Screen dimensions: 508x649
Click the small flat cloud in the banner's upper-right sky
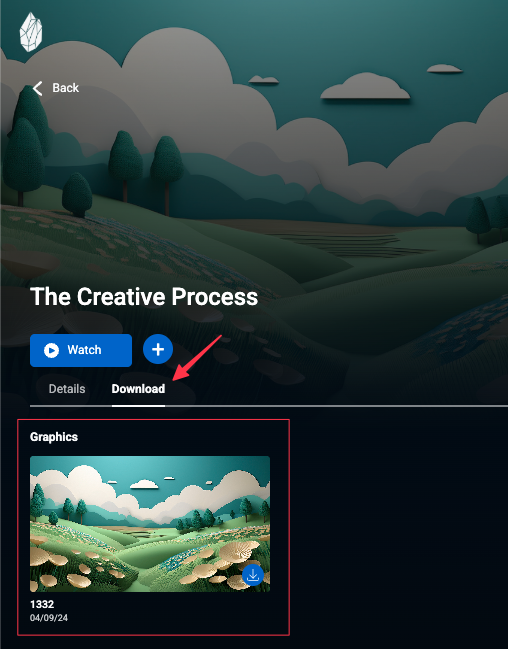(x=444, y=69)
